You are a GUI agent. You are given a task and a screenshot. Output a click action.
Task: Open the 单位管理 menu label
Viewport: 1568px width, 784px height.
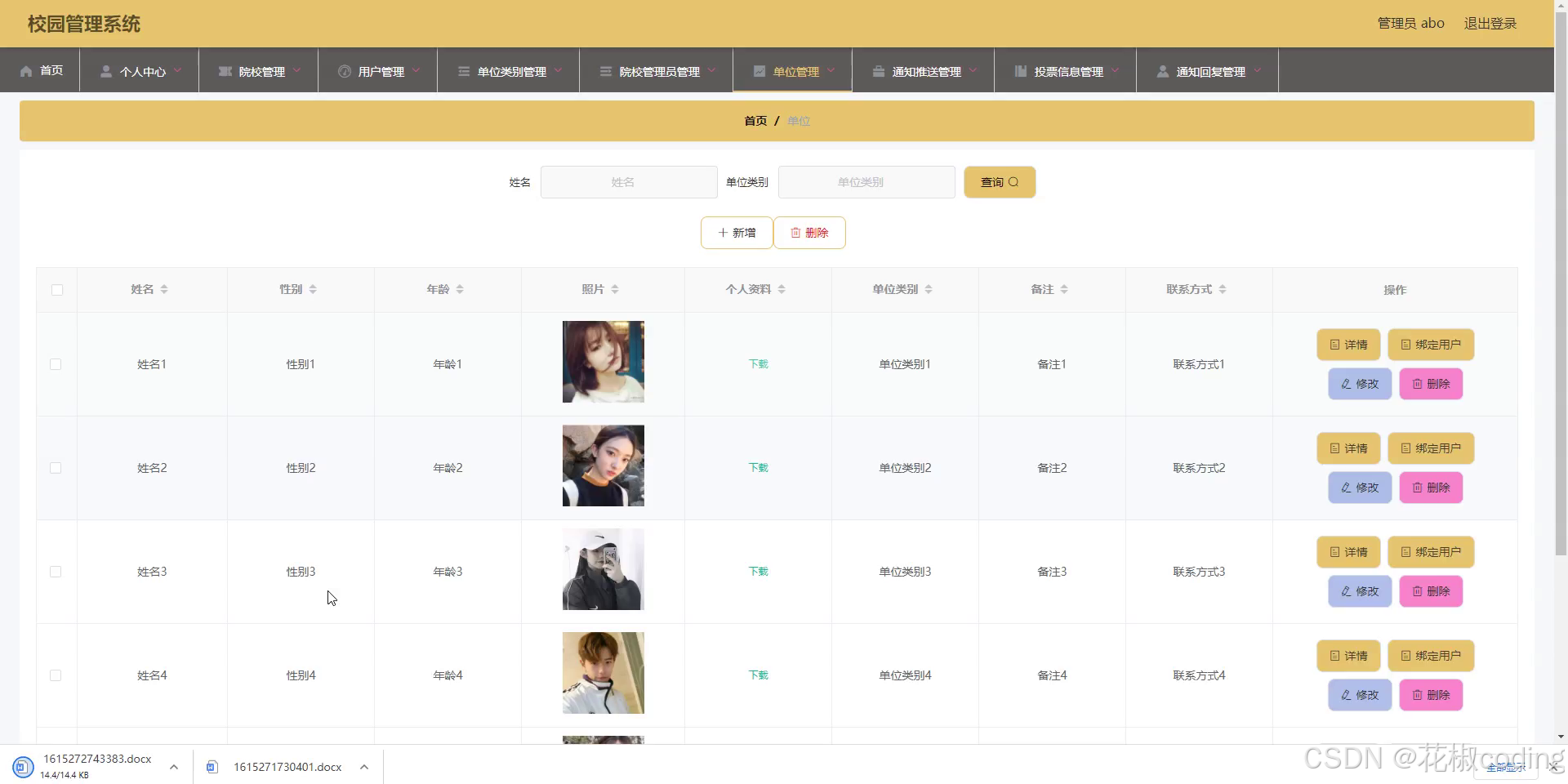tap(795, 72)
